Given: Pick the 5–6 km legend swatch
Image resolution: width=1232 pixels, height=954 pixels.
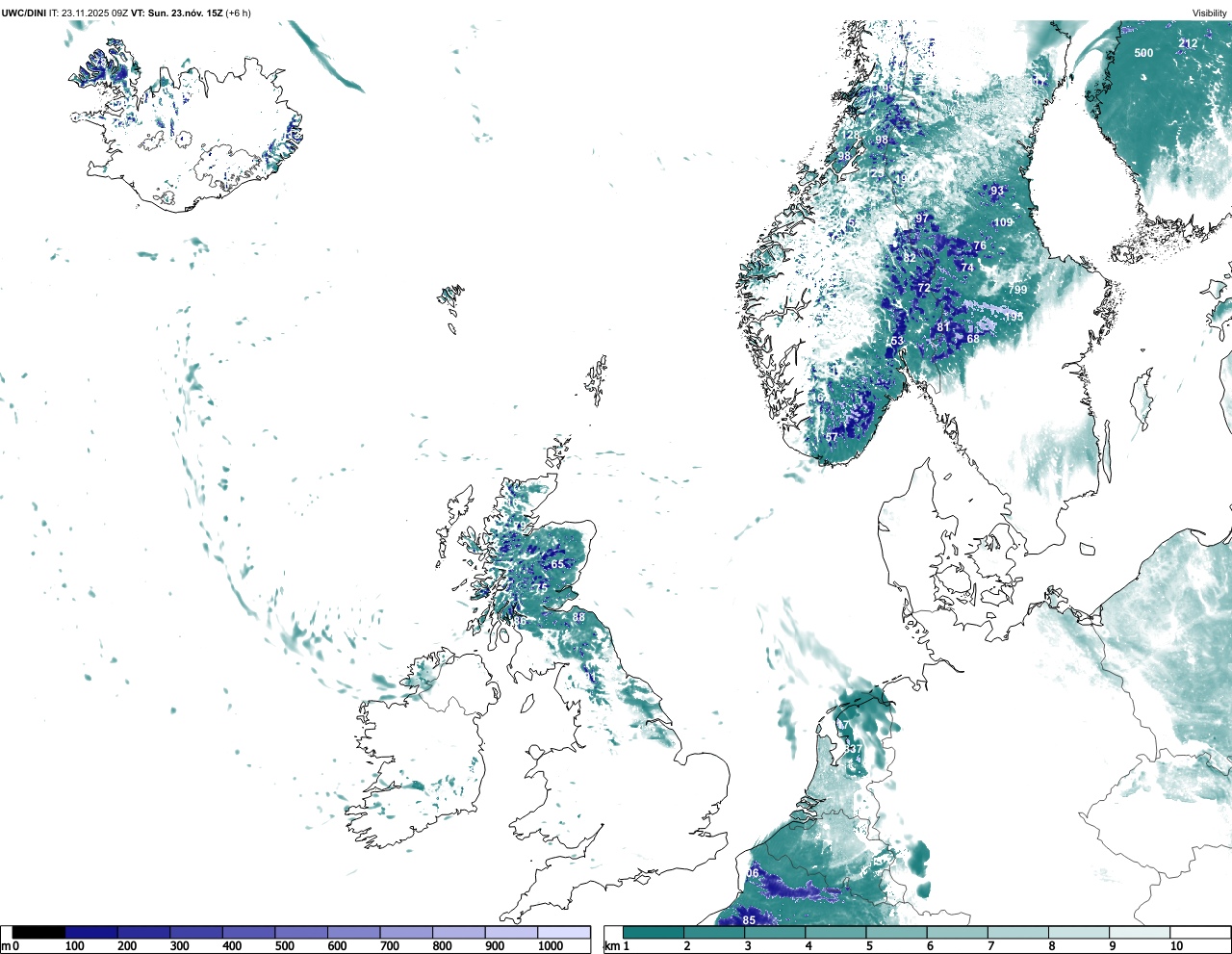Looking at the screenshot, I should tap(896, 932).
